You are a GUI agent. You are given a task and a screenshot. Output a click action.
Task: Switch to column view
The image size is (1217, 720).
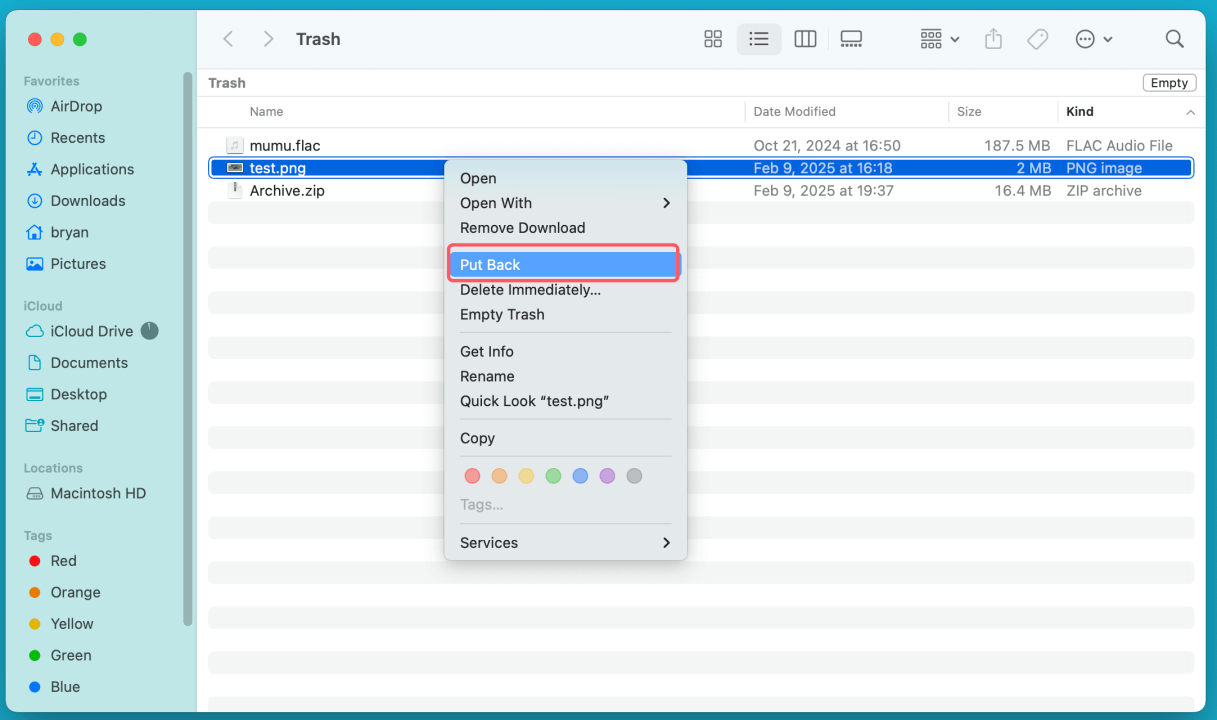coord(805,39)
